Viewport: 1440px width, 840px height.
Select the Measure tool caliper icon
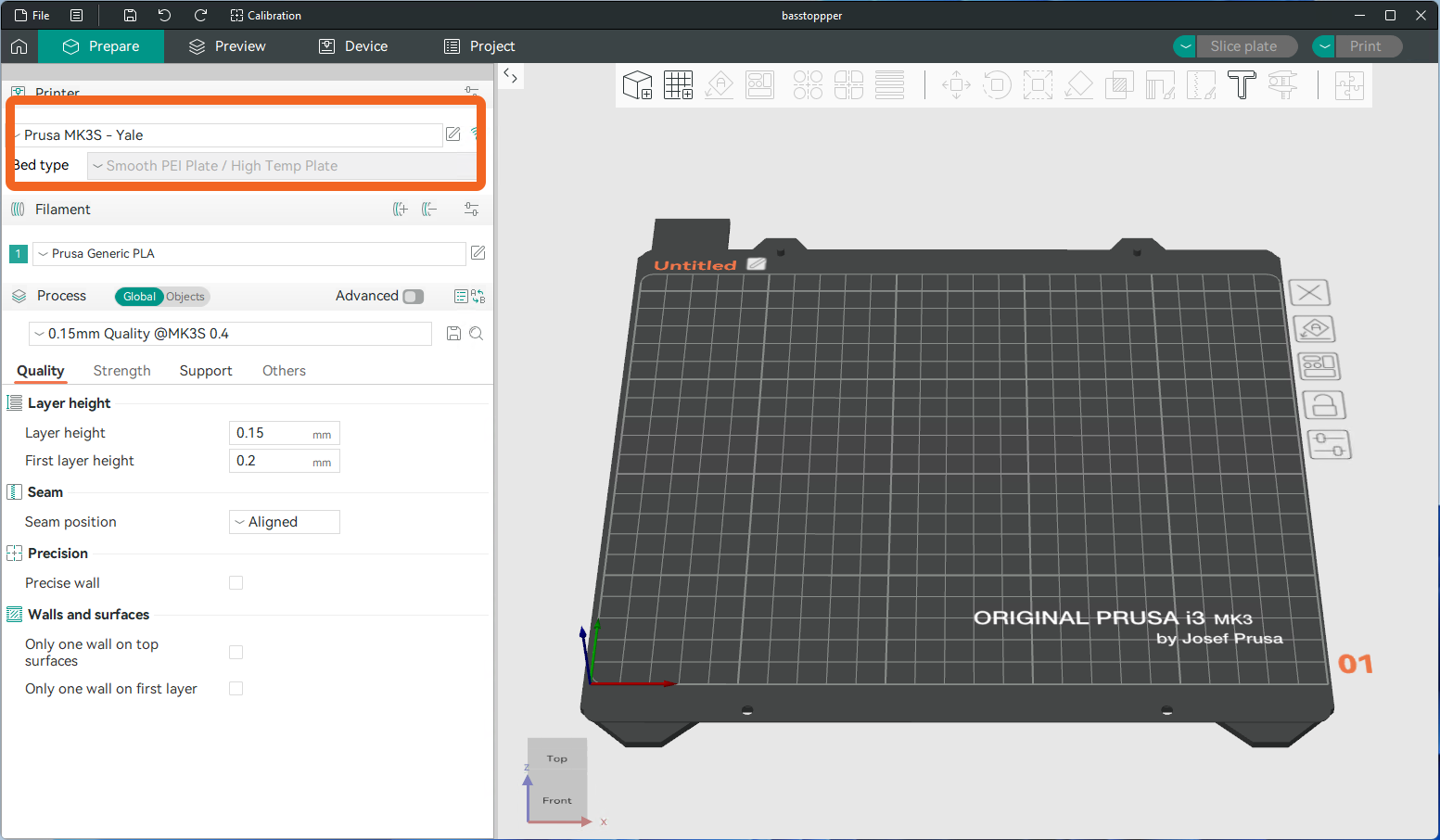pos(1283,84)
